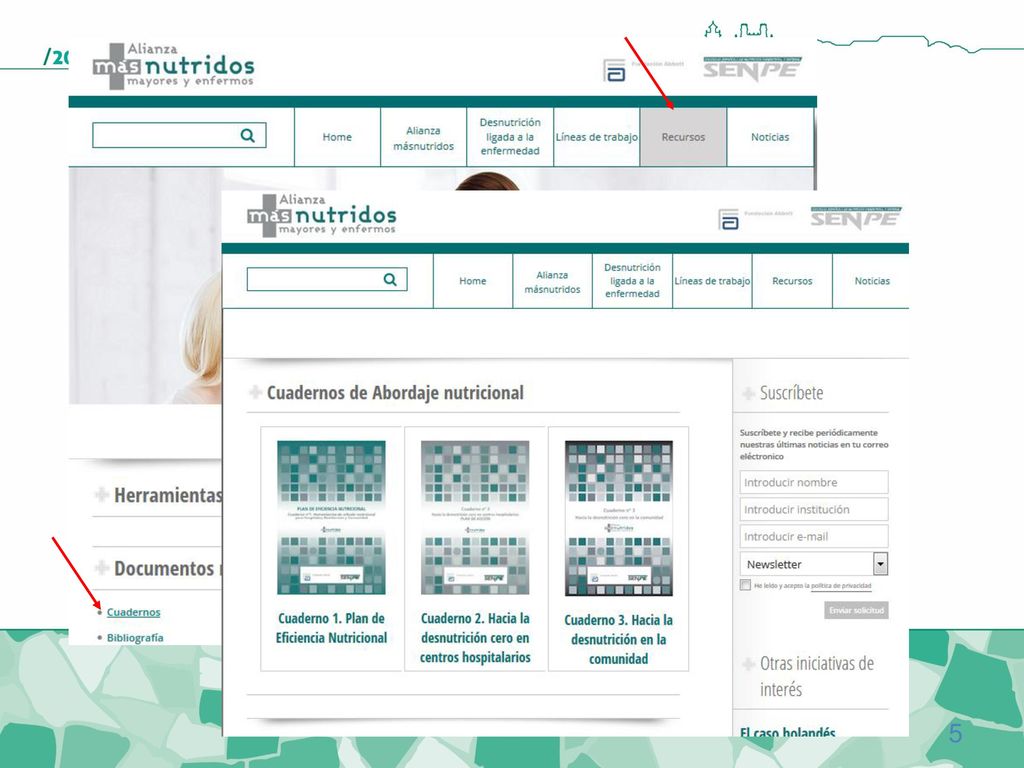Click the Documentos heading in back window

click(x=164, y=568)
